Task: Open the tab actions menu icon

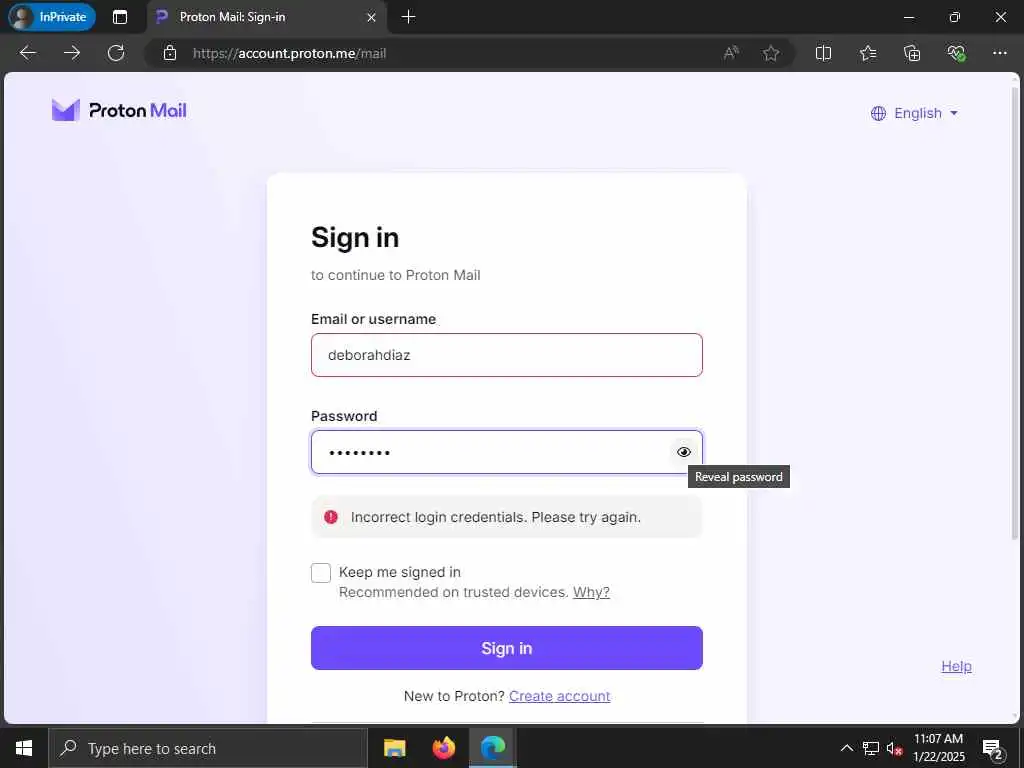Action: pos(120,17)
